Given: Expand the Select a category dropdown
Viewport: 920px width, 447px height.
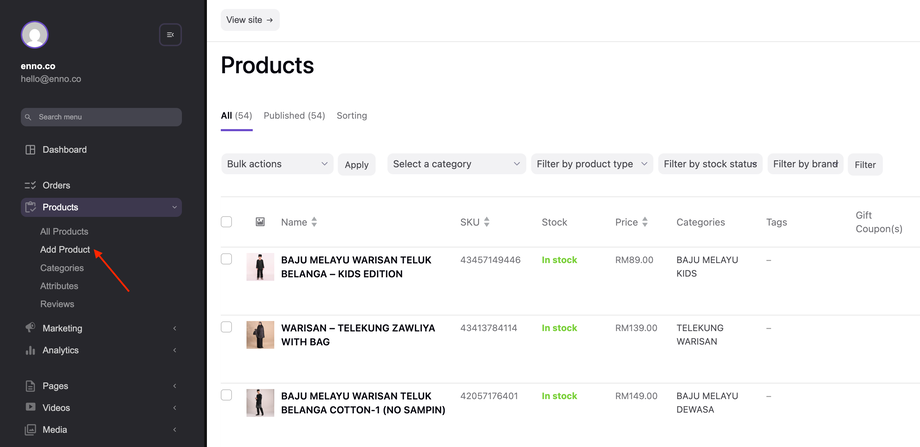Looking at the screenshot, I should (x=456, y=164).
